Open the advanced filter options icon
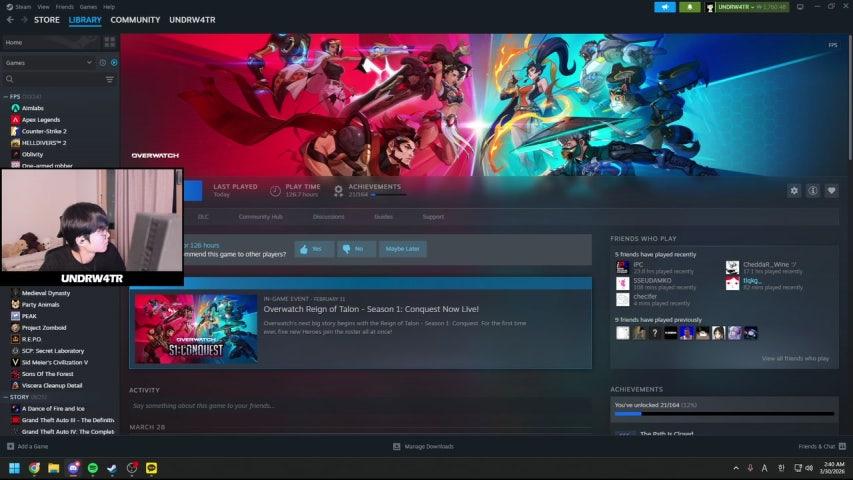This screenshot has width=853, height=480. (109, 79)
